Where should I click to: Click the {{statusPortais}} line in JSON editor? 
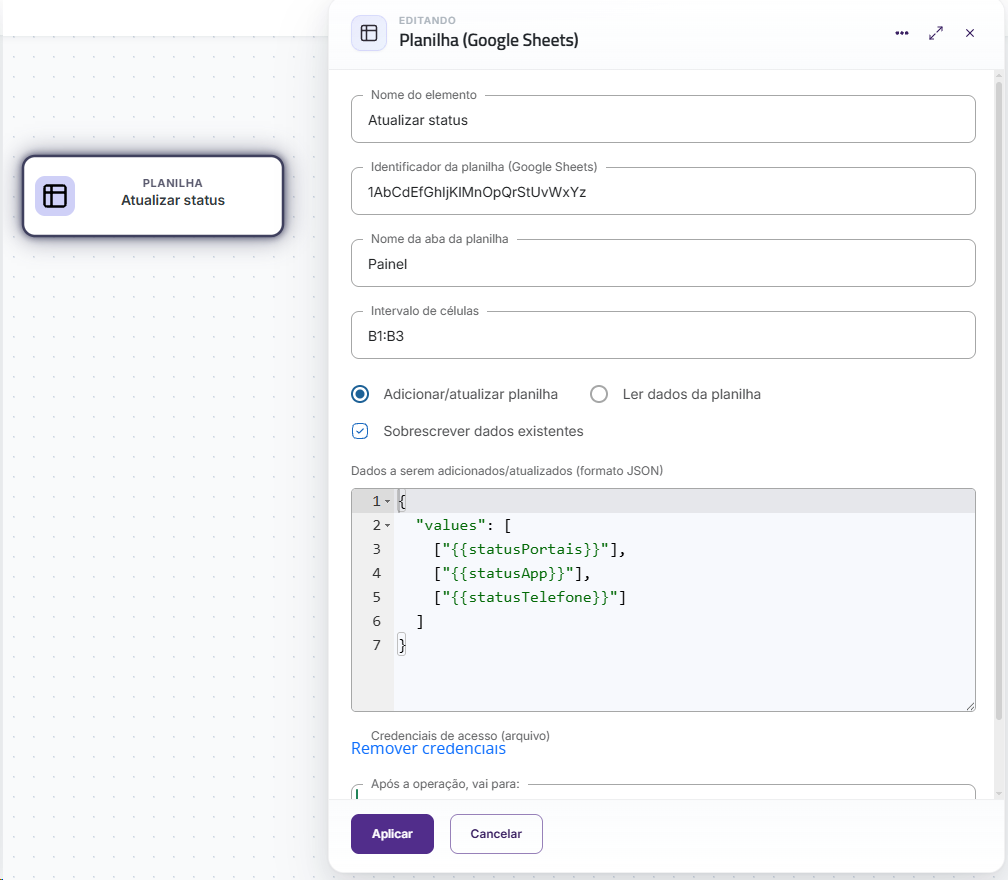pyautogui.click(x=530, y=550)
